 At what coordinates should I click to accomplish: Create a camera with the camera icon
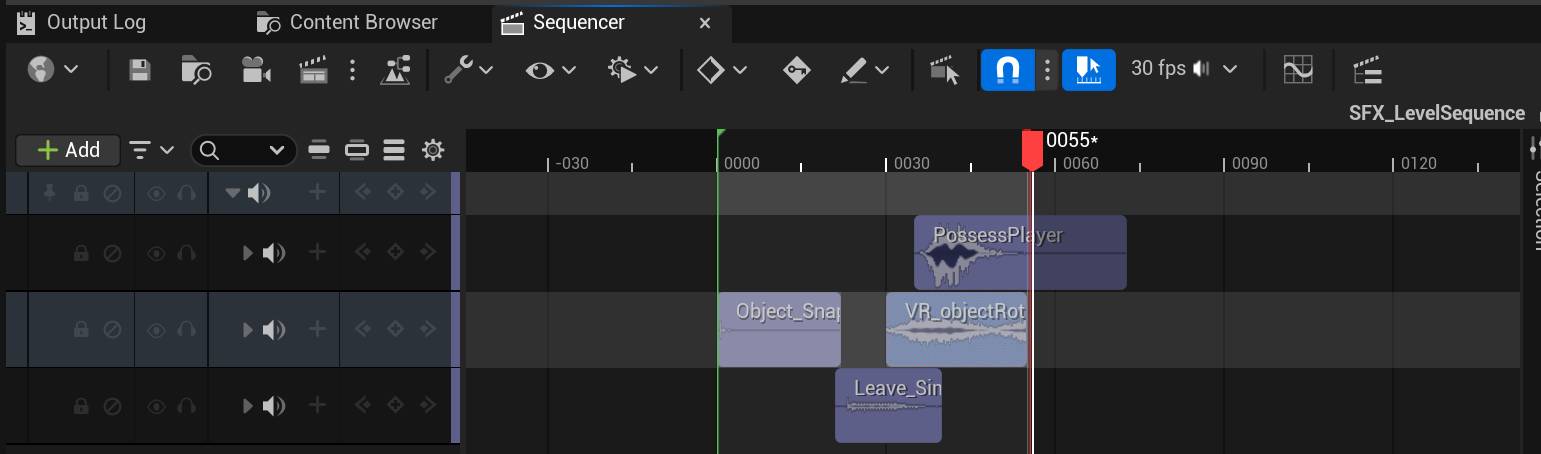[256, 70]
